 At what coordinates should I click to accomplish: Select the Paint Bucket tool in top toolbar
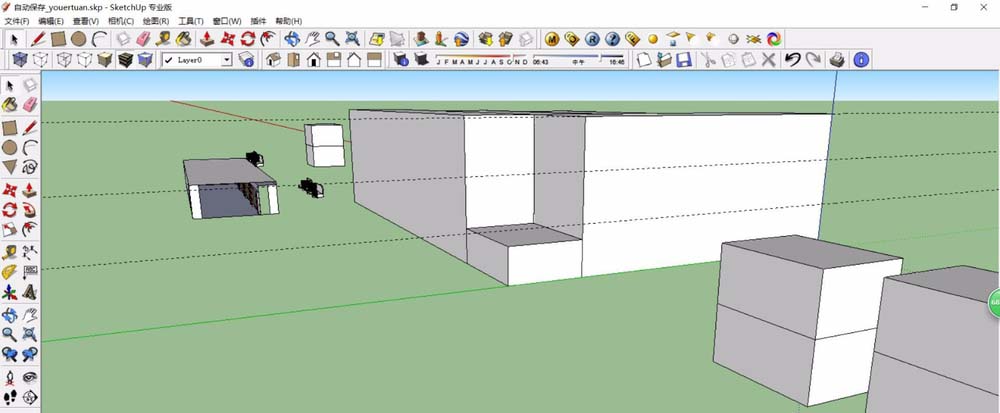(184, 39)
